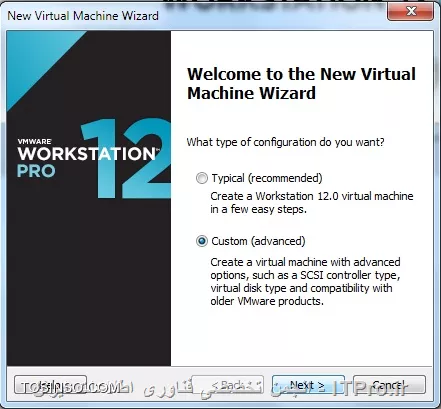Go to previous step with < Back
Image resolution: width=441 pixels, height=409 pixels.
[228, 385]
